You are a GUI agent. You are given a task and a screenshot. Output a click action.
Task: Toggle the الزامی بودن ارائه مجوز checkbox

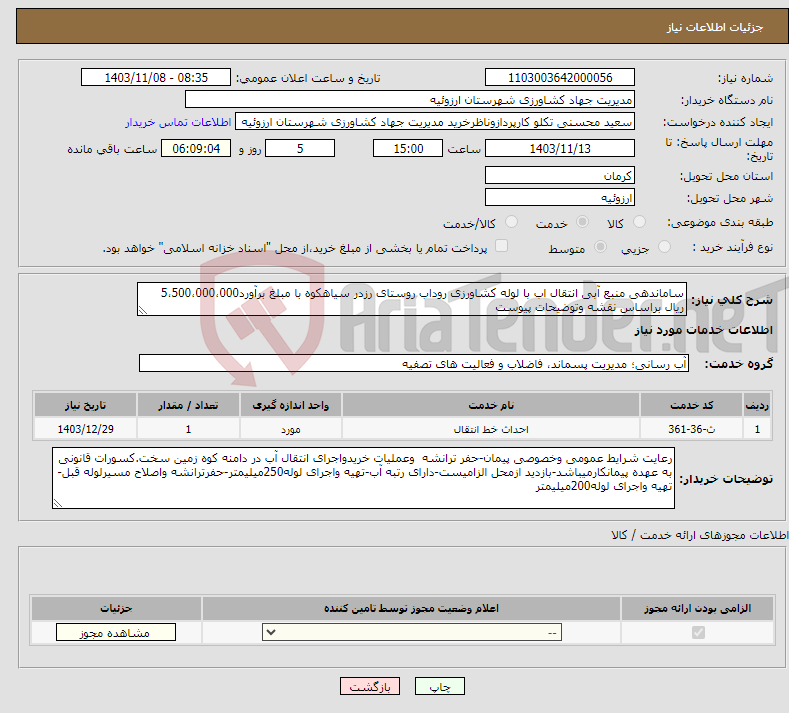click(698, 632)
